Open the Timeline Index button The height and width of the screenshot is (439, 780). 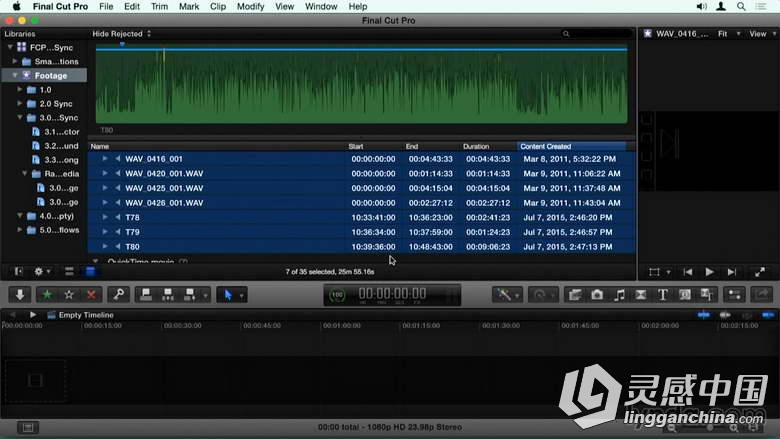click(28, 427)
